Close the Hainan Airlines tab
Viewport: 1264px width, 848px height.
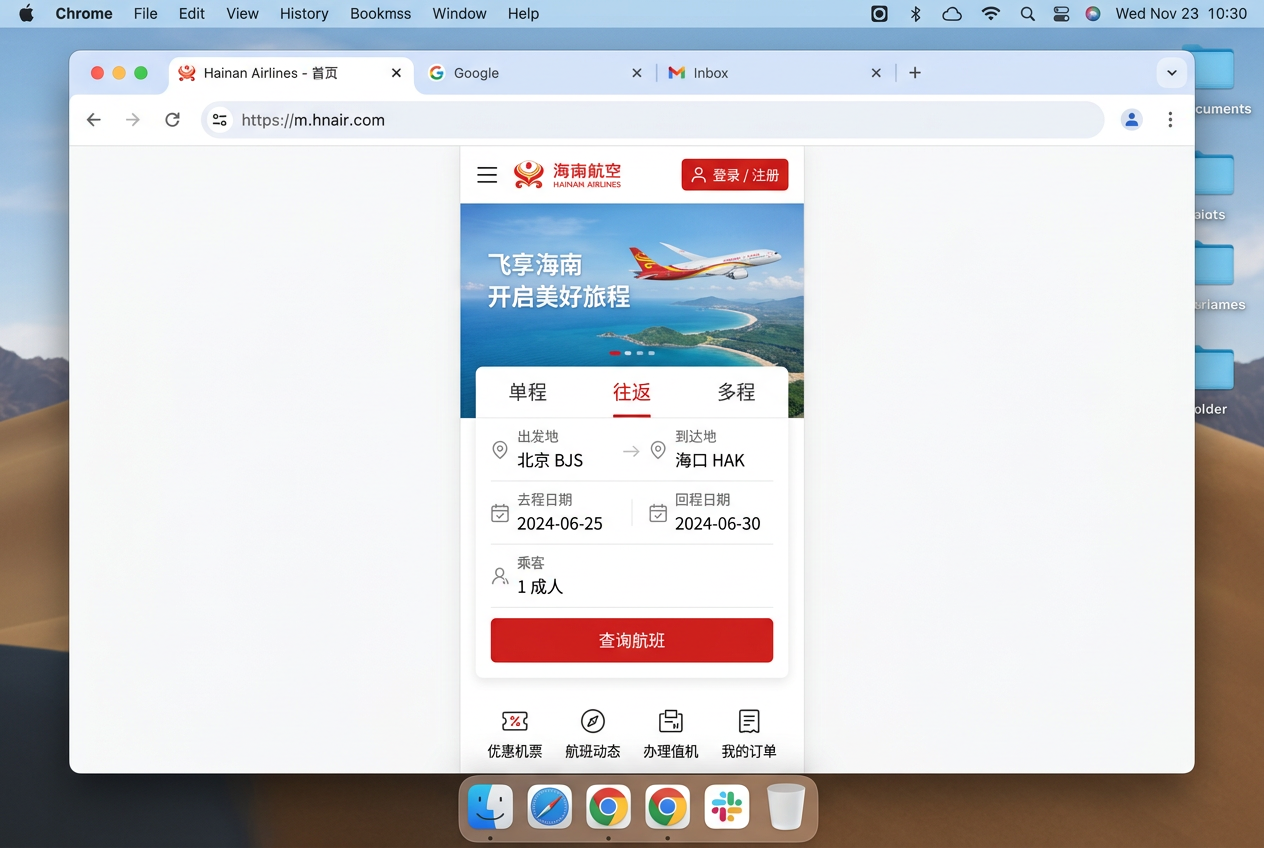pos(396,73)
